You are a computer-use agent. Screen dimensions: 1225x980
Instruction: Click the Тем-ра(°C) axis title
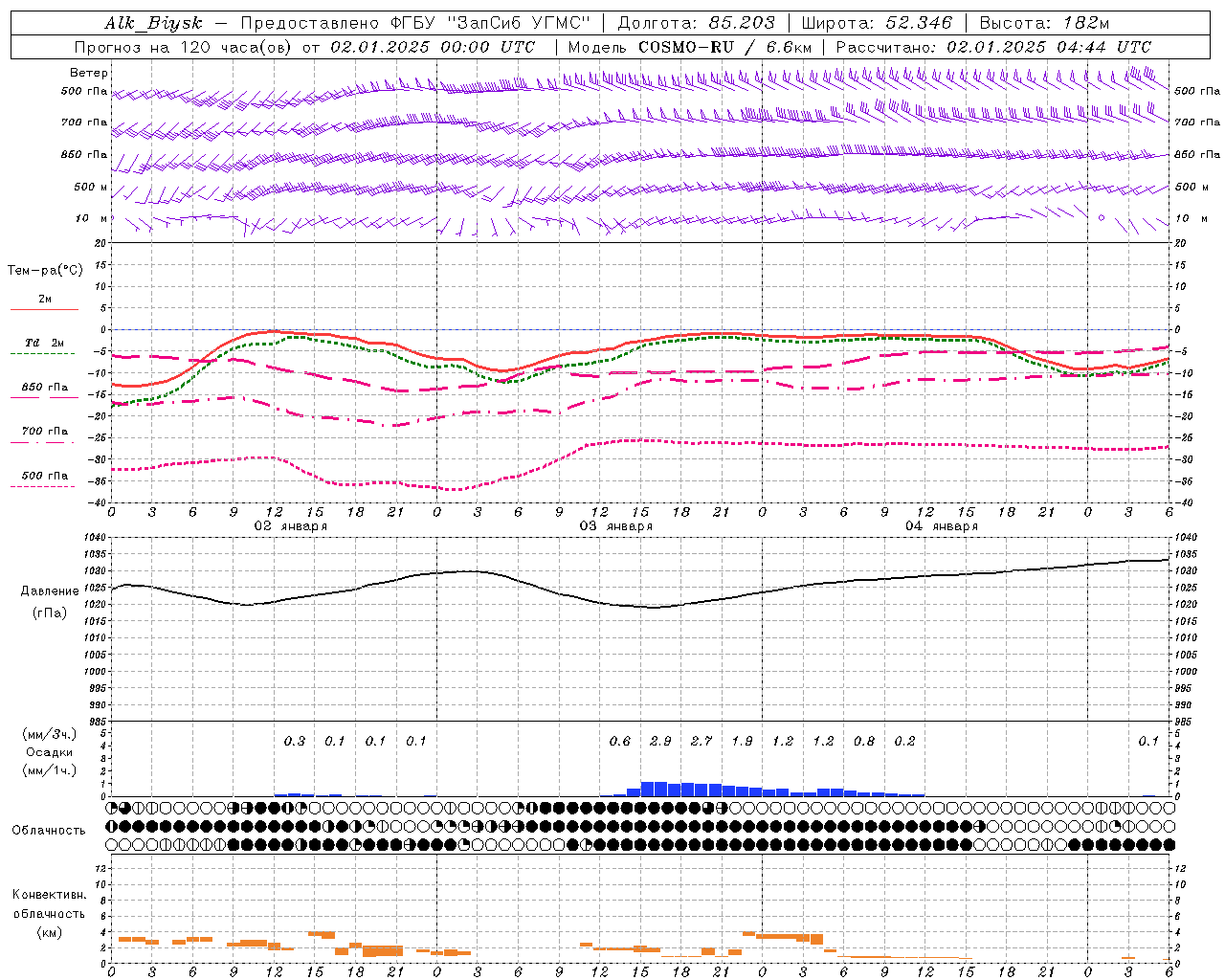click(x=45, y=271)
